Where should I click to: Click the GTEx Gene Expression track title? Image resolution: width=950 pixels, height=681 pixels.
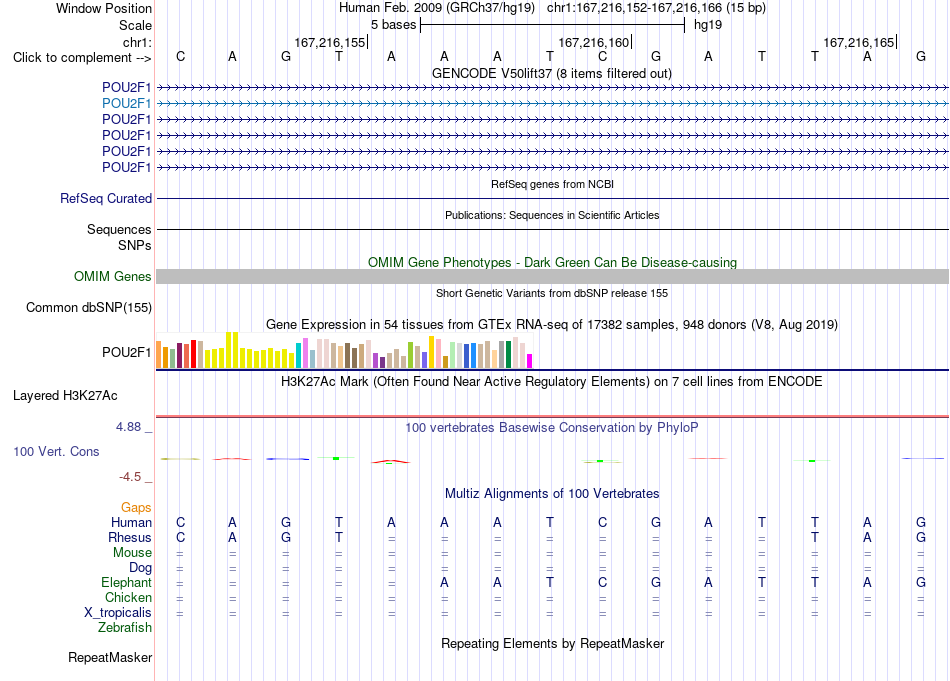(x=552, y=325)
